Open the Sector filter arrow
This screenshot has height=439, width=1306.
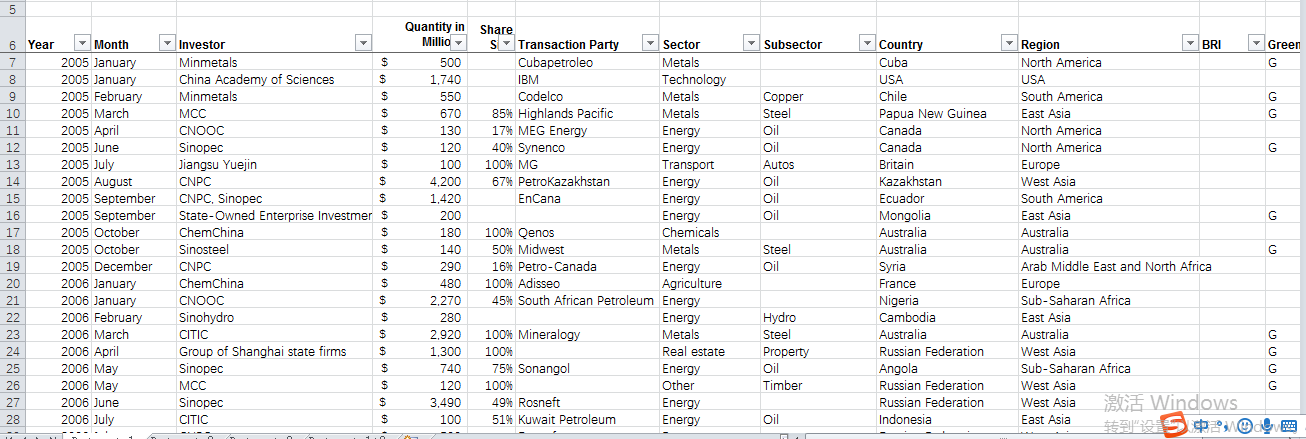(749, 44)
